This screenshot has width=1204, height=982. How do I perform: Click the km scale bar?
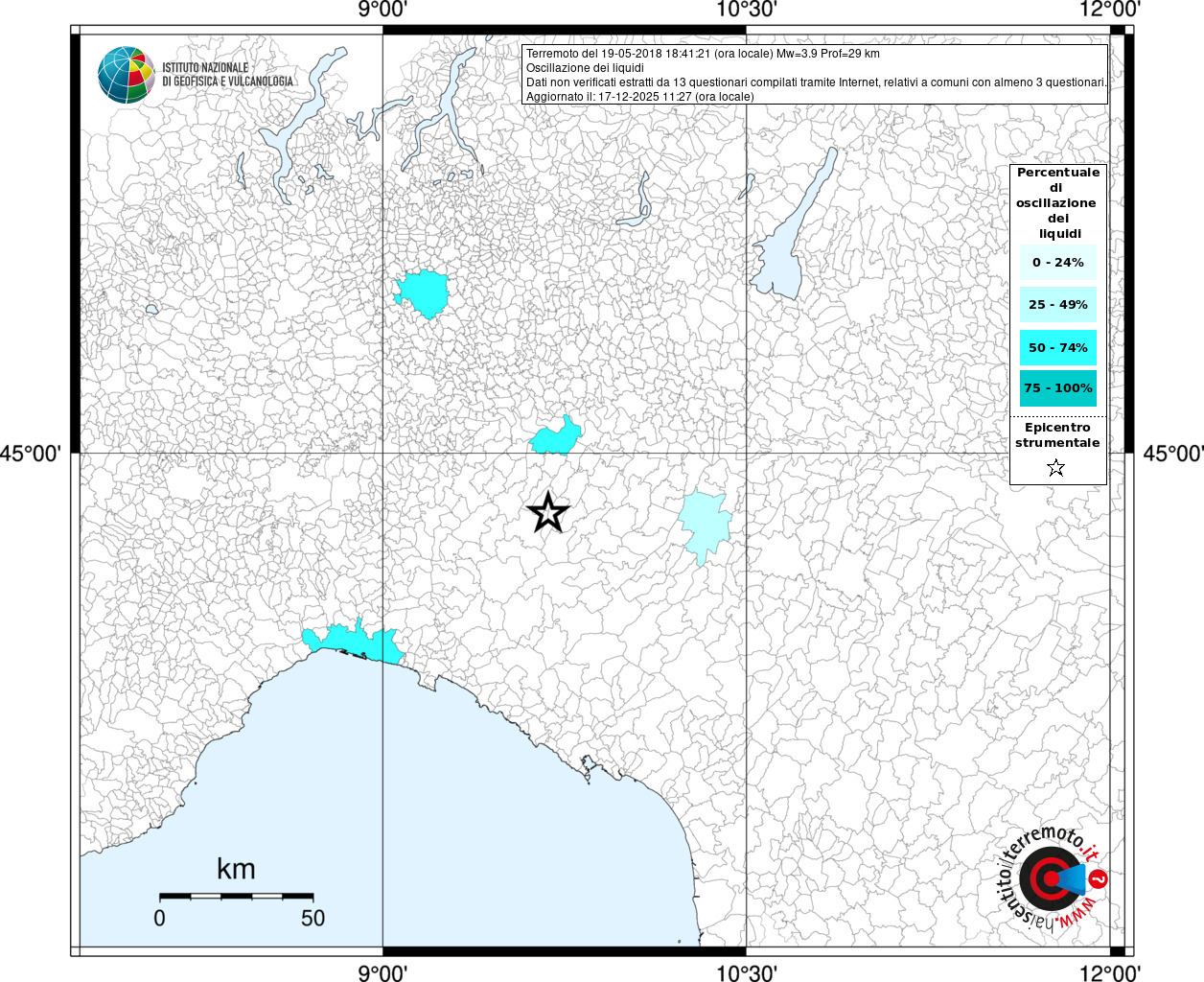click(x=236, y=896)
